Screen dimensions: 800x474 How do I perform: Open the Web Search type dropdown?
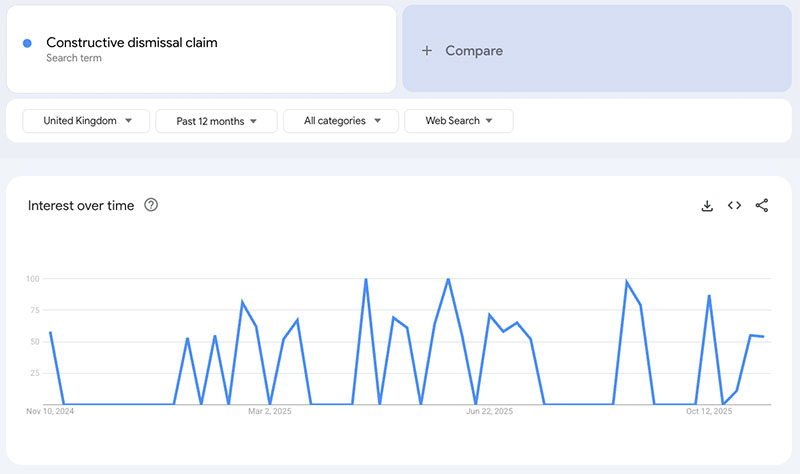click(x=489, y=121)
